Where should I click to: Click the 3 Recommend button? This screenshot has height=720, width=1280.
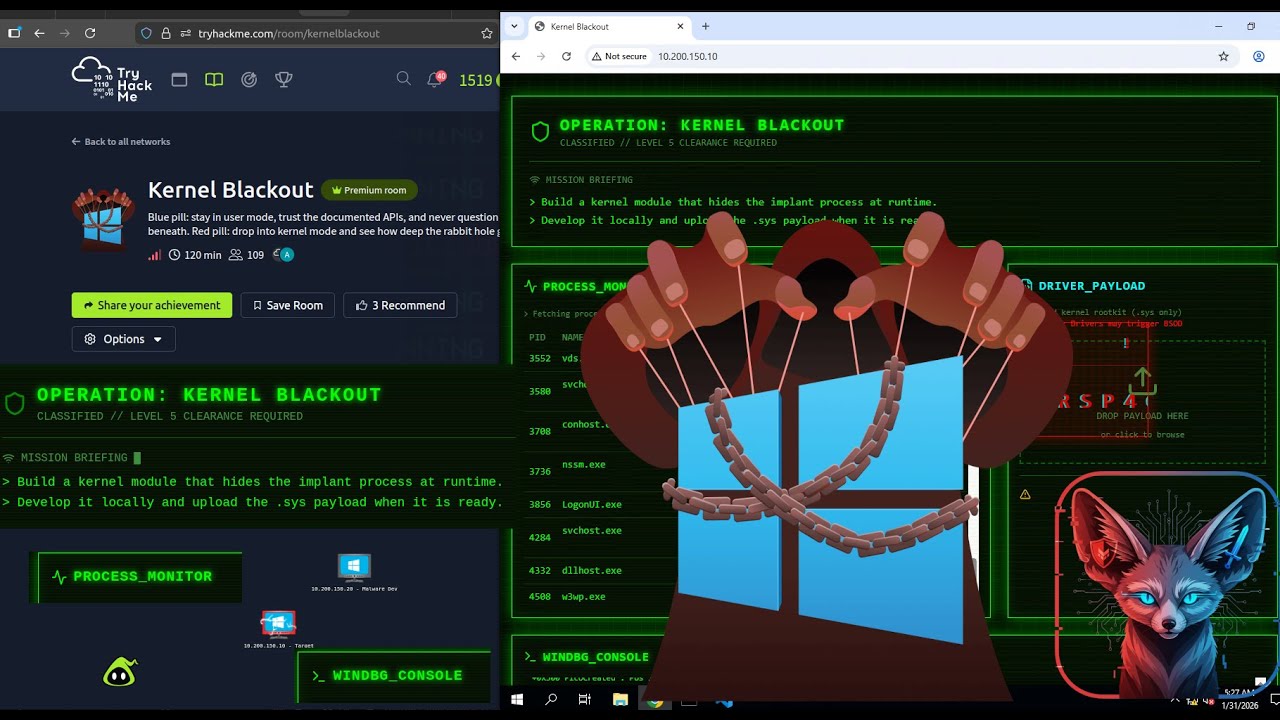click(400, 305)
